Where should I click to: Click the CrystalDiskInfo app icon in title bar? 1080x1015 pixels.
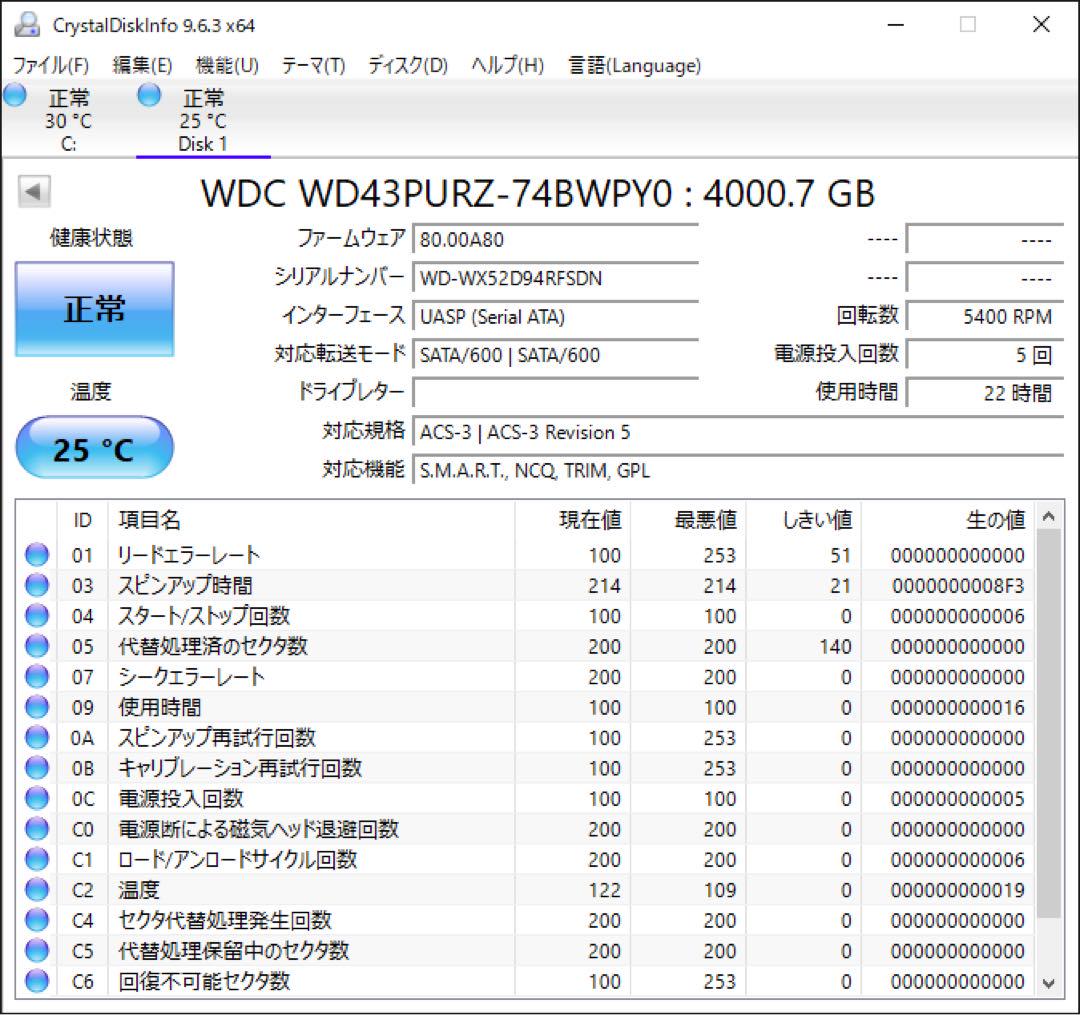tap(27, 25)
